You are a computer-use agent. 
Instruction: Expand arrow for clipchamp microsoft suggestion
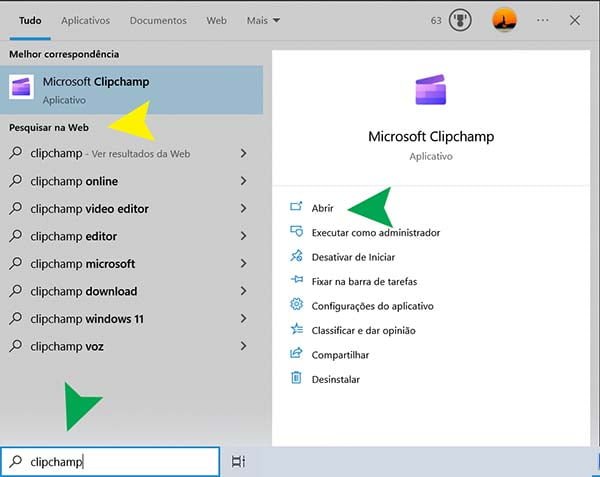[x=243, y=264]
